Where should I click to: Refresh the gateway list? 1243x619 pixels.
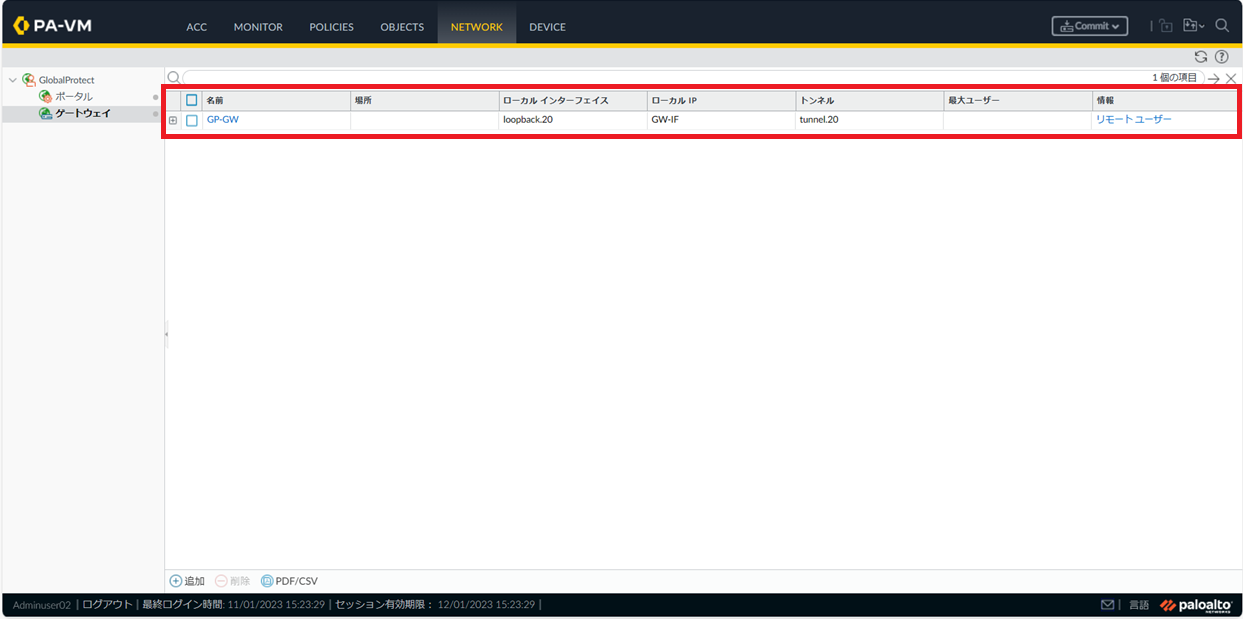[1201, 57]
